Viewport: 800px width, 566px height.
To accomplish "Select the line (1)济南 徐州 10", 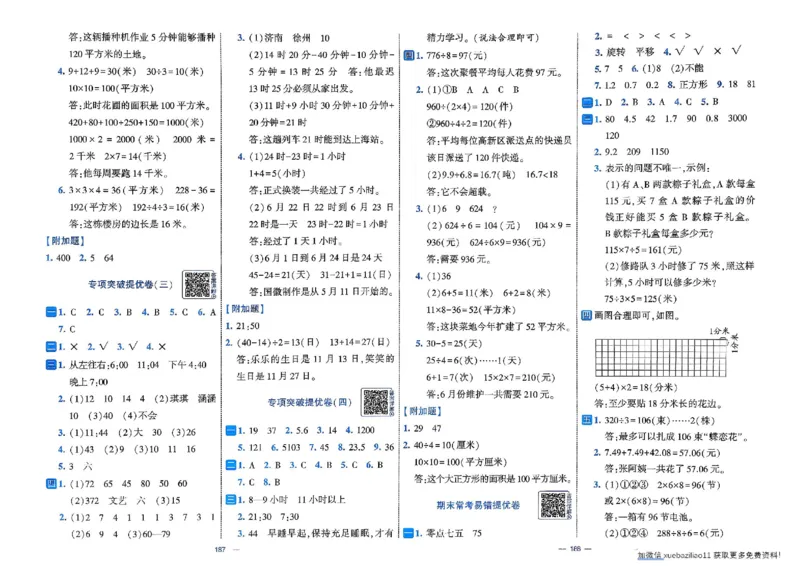I will (x=289, y=38).
